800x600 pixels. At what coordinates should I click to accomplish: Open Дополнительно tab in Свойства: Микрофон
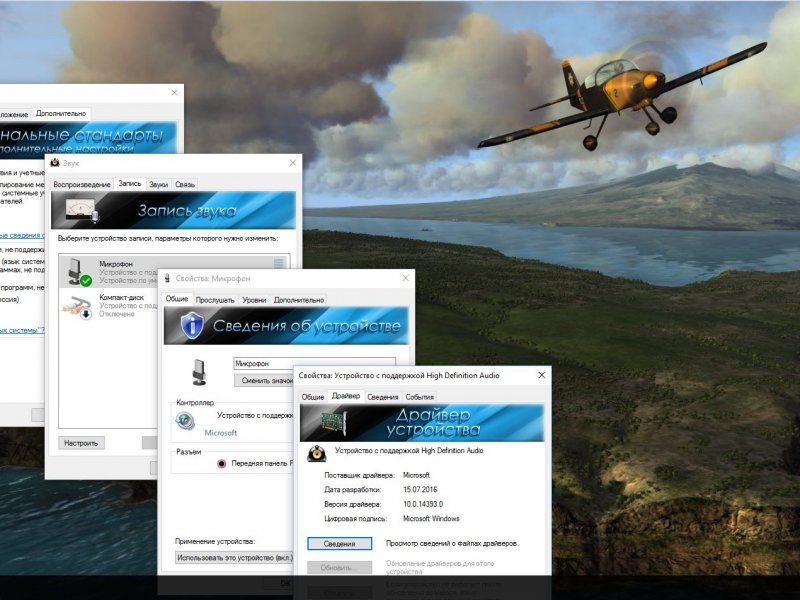click(x=299, y=300)
